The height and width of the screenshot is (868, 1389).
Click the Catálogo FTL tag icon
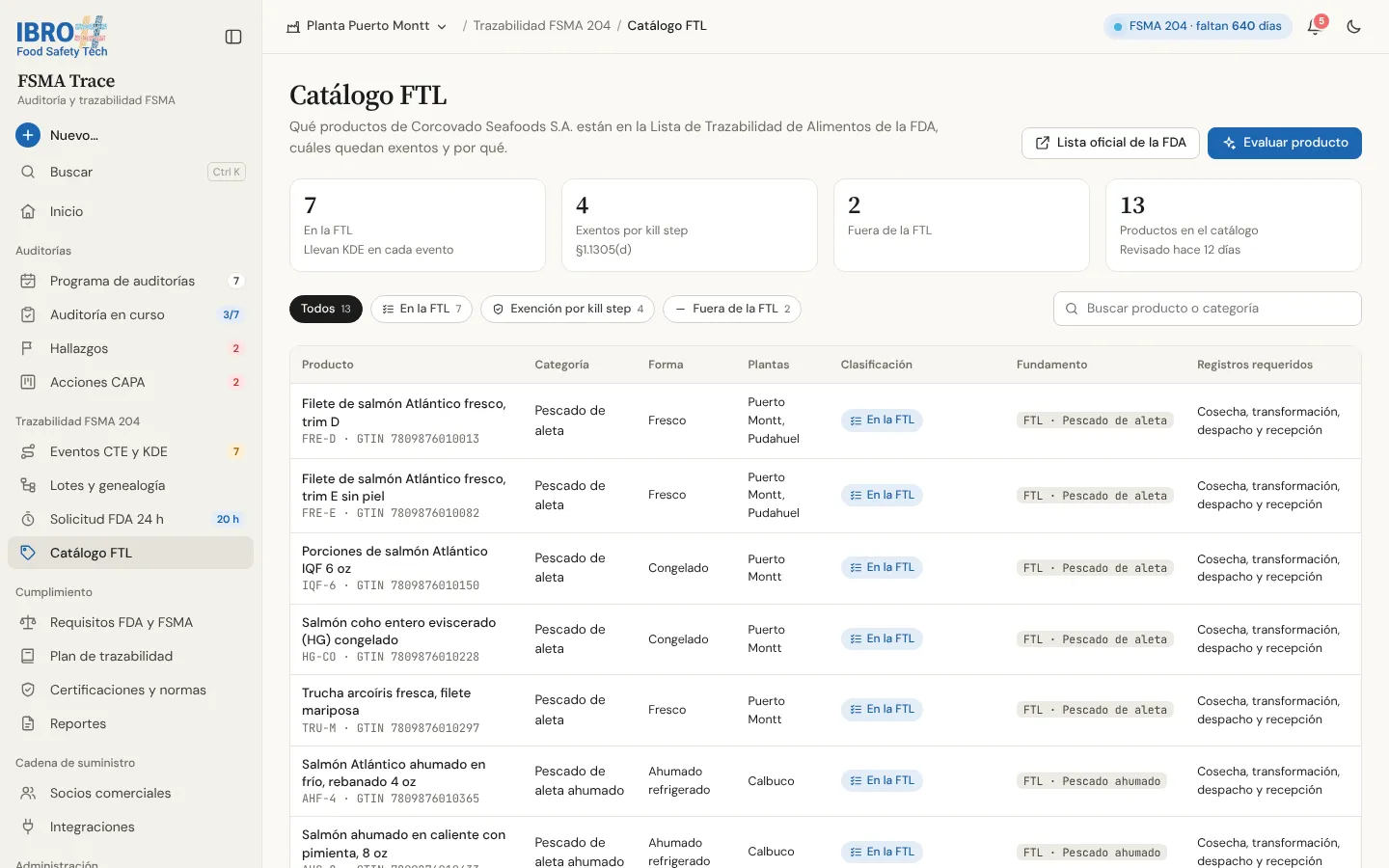[28, 553]
